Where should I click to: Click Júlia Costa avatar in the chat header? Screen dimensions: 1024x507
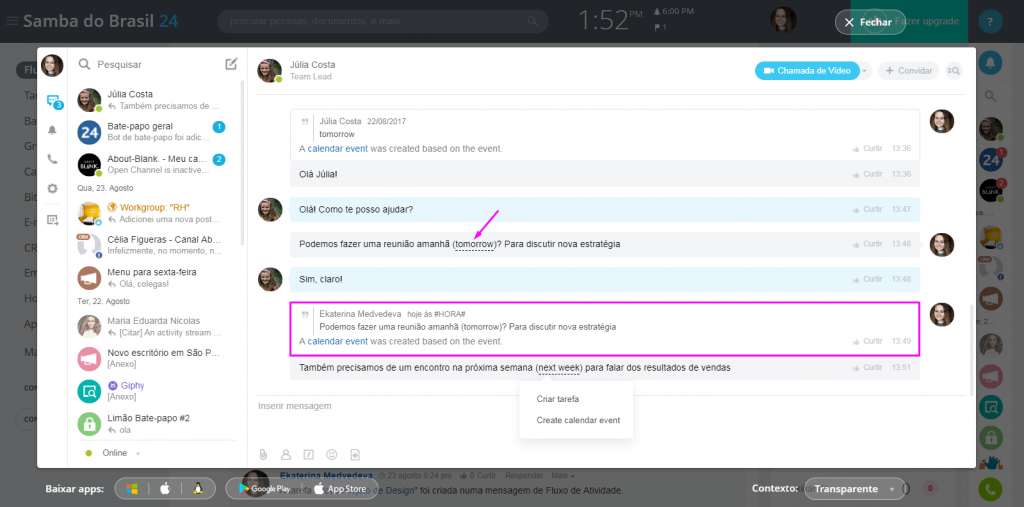pos(269,71)
